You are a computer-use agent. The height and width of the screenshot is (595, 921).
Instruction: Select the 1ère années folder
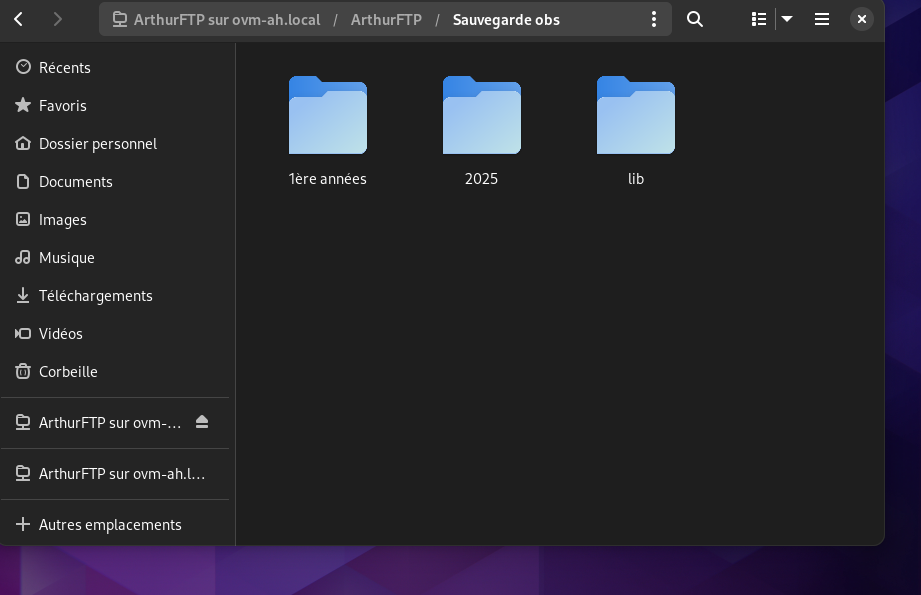click(328, 130)
